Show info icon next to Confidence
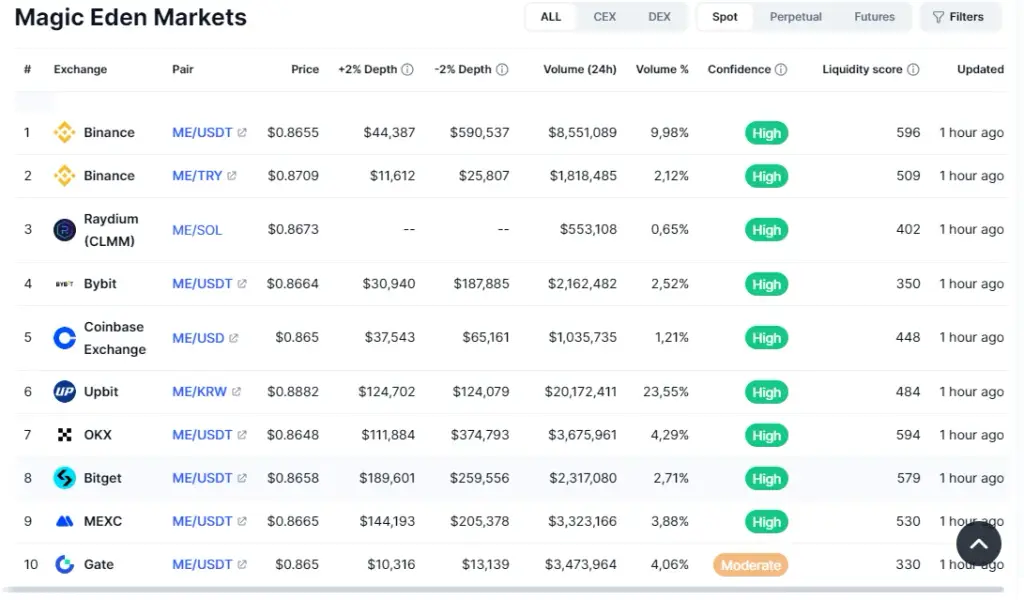 (x=781, y=69)
